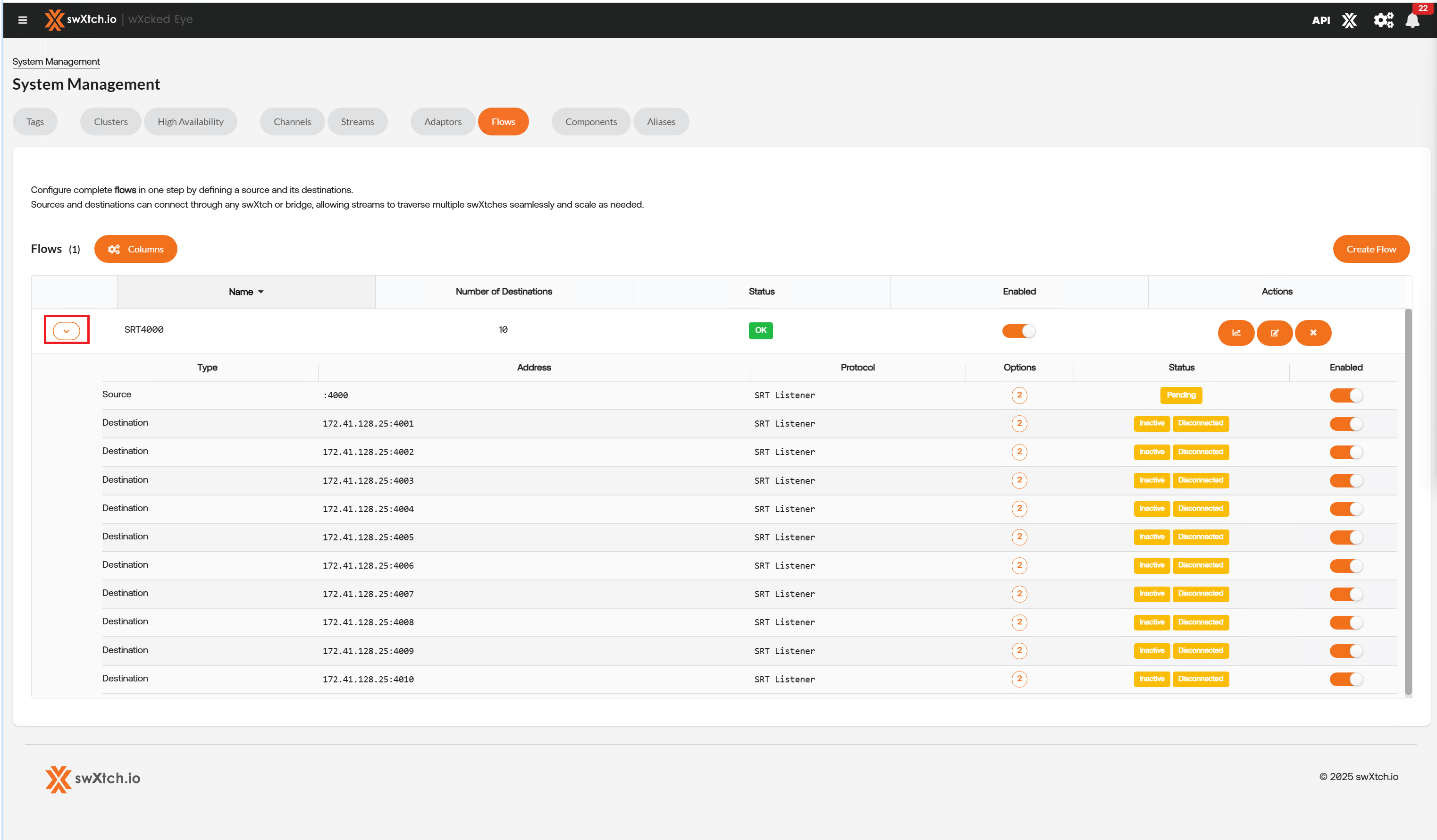This screenshot has height=840, width=1437.
Task: Toggle enabled switch for Source row
Action: point(1346,395)
